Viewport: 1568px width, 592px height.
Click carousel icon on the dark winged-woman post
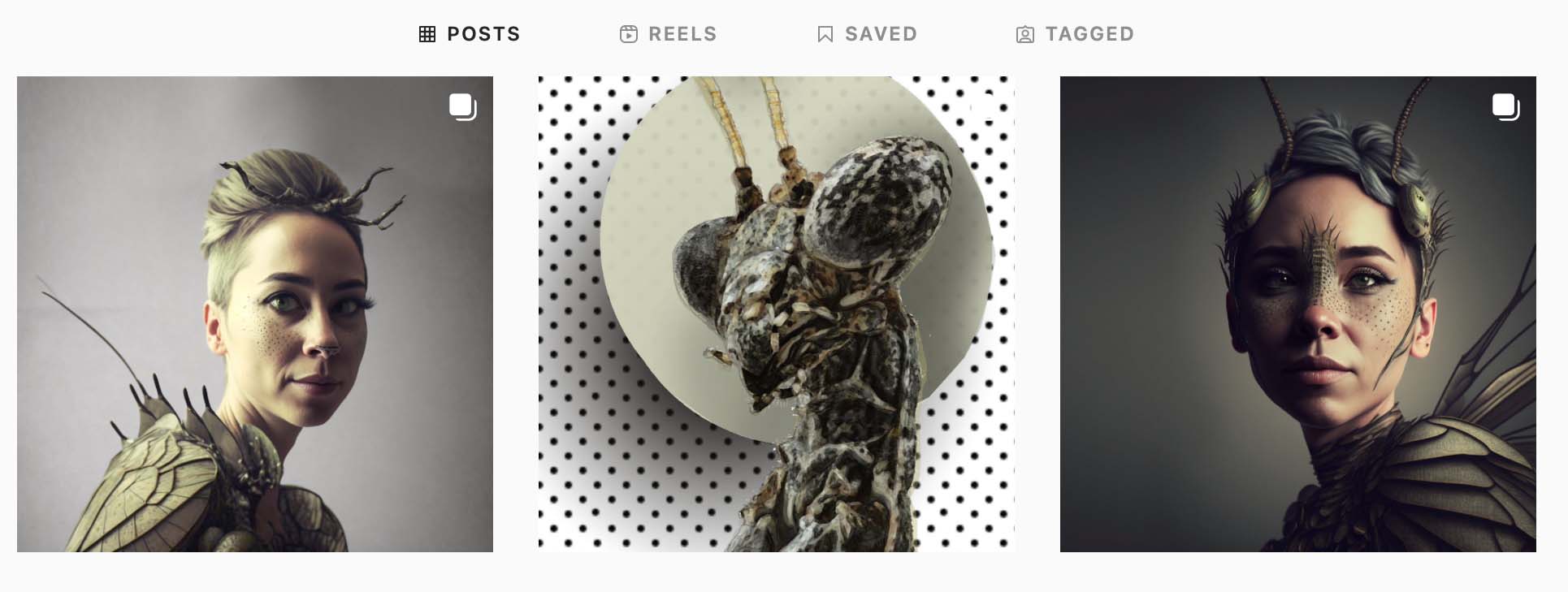tap(1506, 107)
